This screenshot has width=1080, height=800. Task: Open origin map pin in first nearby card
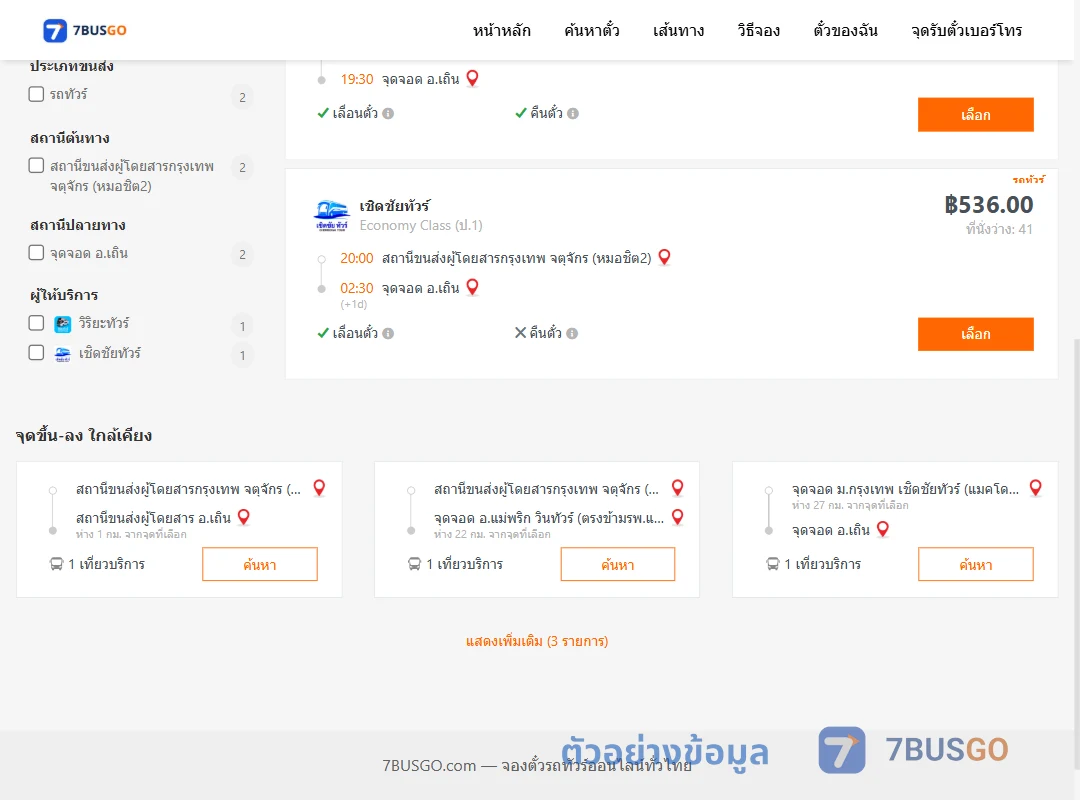(x=320, y=489)
